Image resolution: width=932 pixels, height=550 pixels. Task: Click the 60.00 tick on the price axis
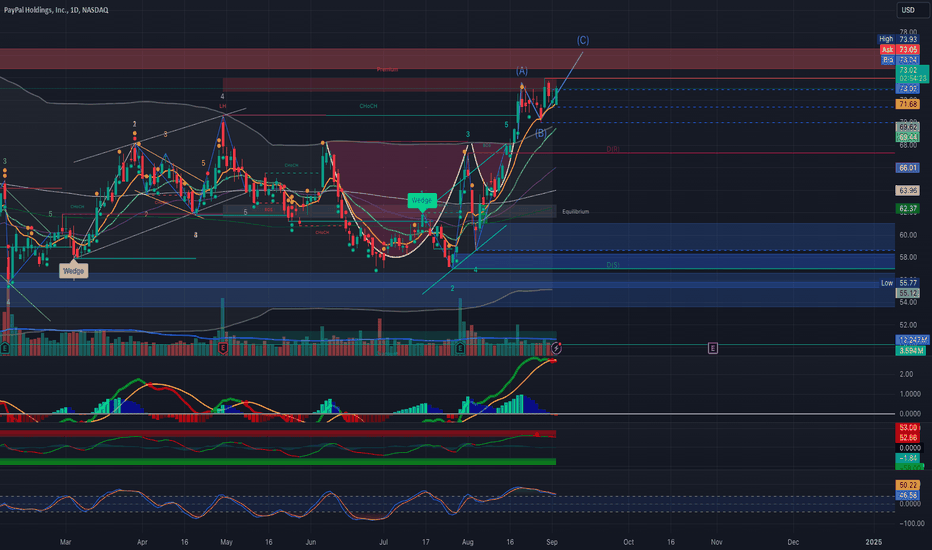pyautogui.click(x=908, y=235)
